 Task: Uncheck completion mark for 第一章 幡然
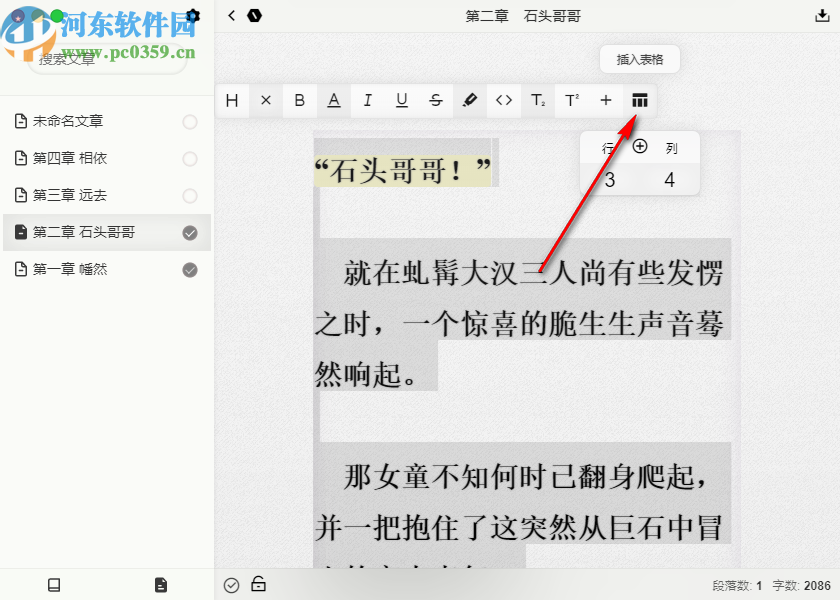point(190,269)
